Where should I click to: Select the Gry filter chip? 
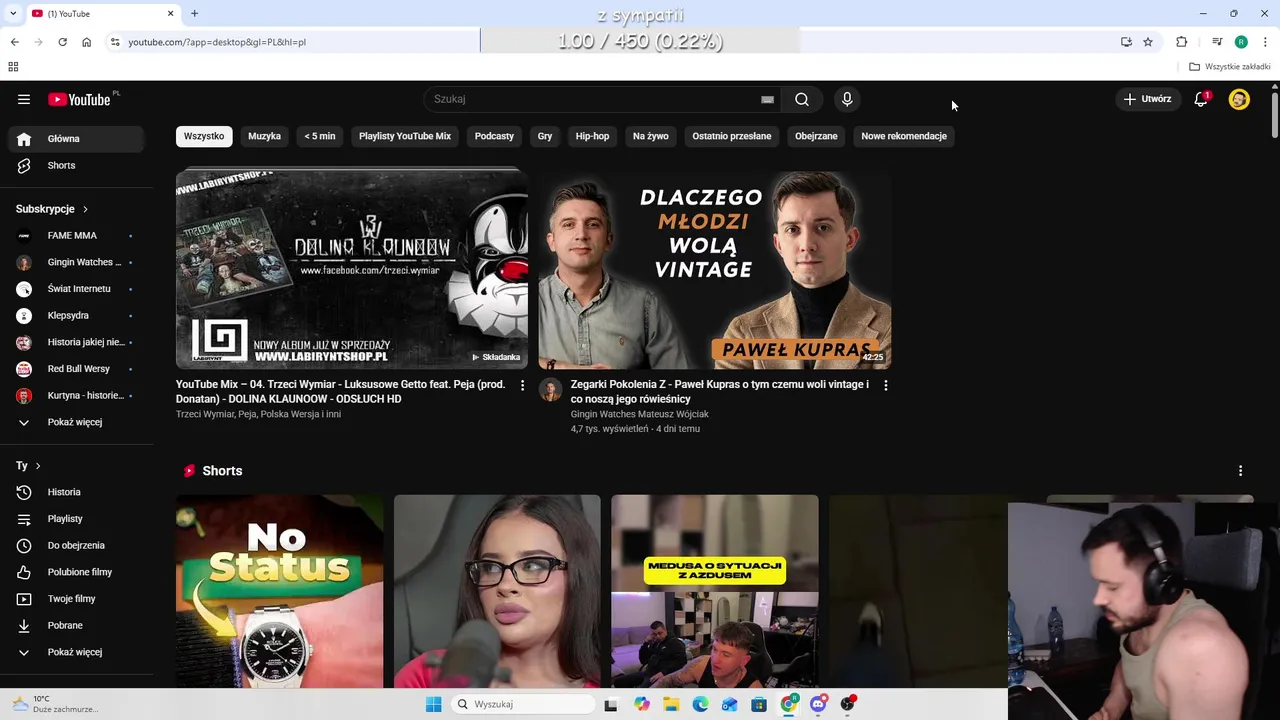(x=545, y=136)
